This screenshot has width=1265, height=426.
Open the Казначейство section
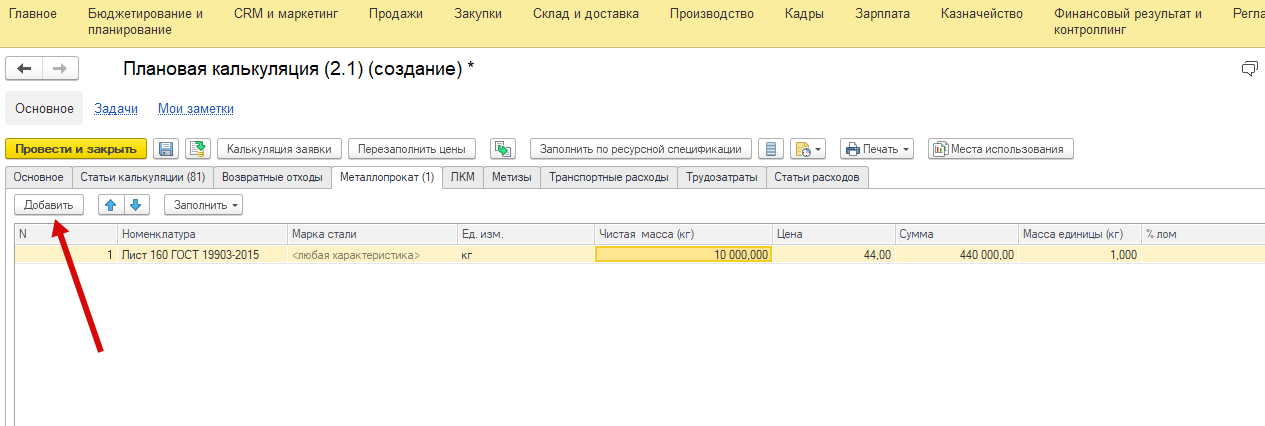coord(982,14)
